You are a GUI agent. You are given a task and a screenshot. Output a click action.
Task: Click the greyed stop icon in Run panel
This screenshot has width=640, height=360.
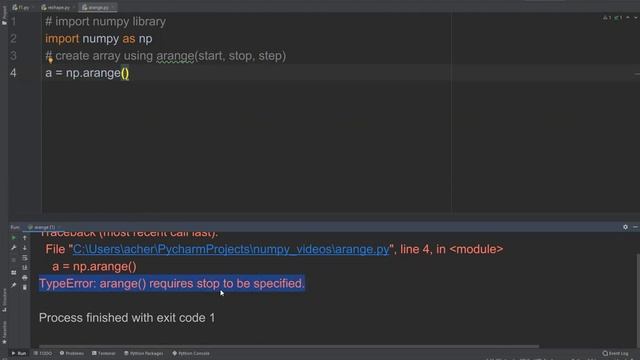[x=13, y=260]
